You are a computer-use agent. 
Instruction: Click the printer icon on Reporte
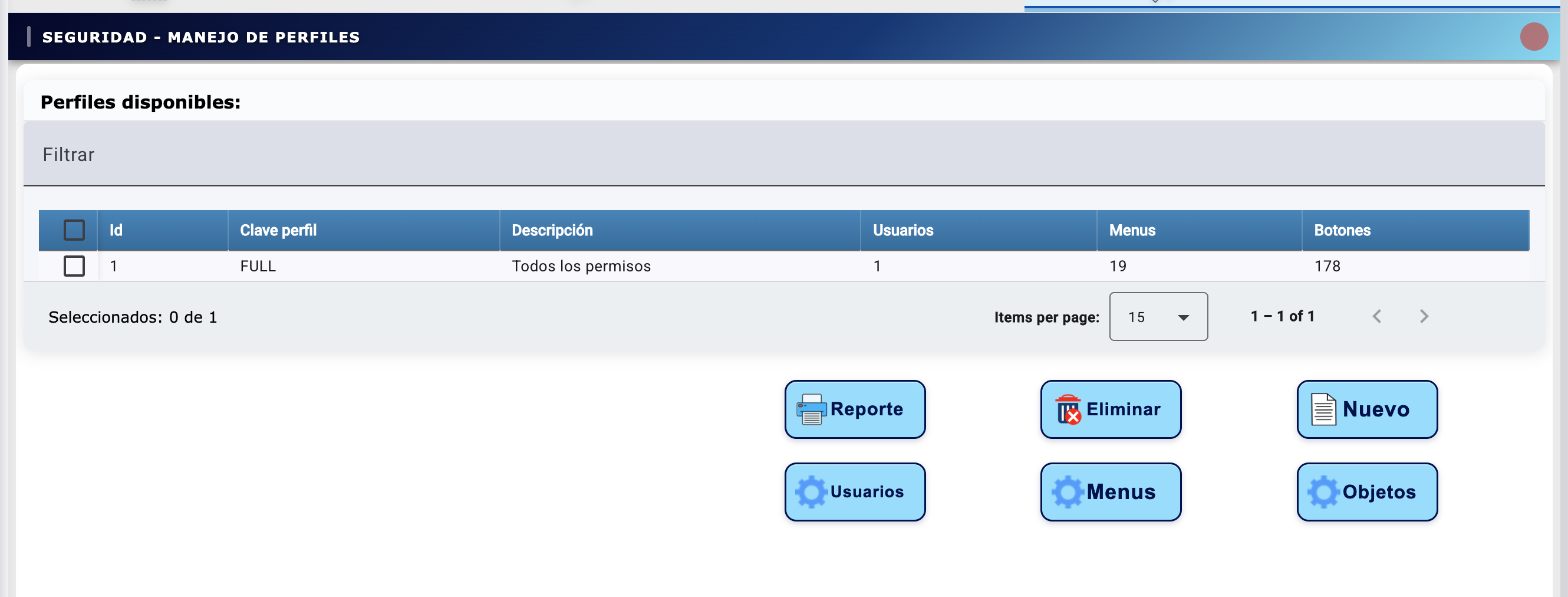(x=811, y=409)
